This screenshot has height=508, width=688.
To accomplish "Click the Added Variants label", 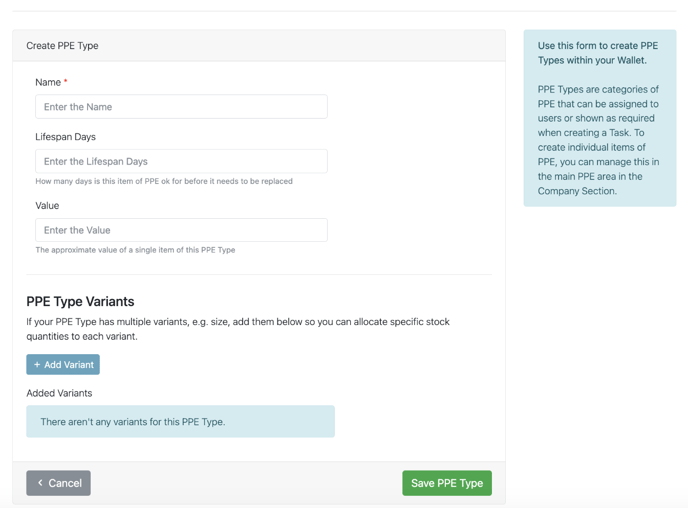I will (59, 393).
